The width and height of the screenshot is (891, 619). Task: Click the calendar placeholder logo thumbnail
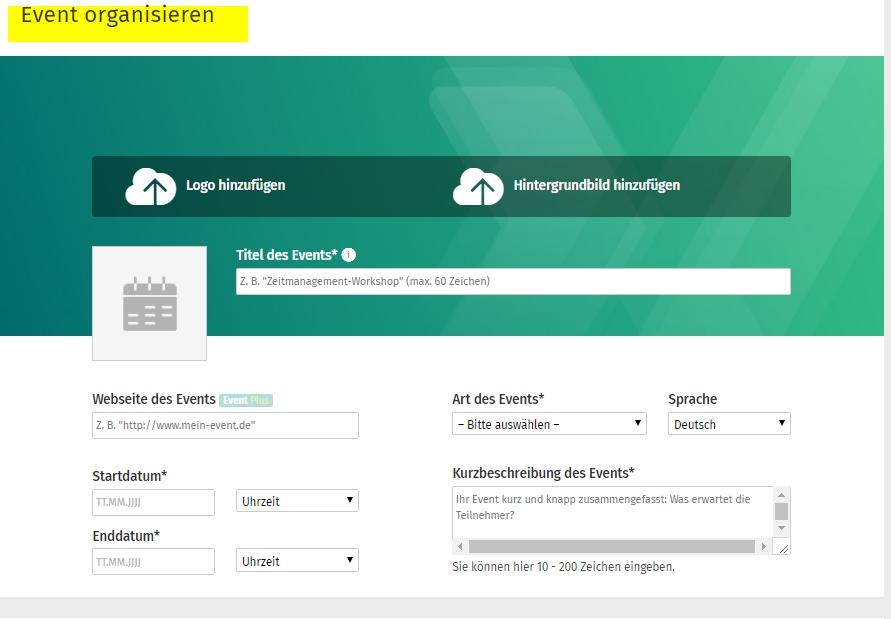click(150, 303)
